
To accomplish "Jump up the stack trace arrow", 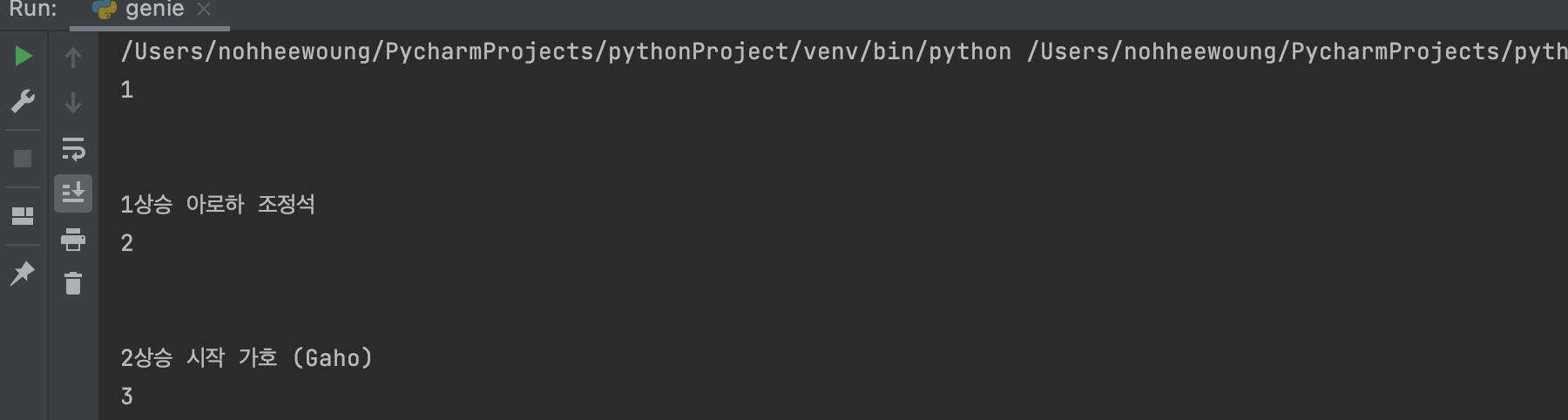I will click(73, 58).
